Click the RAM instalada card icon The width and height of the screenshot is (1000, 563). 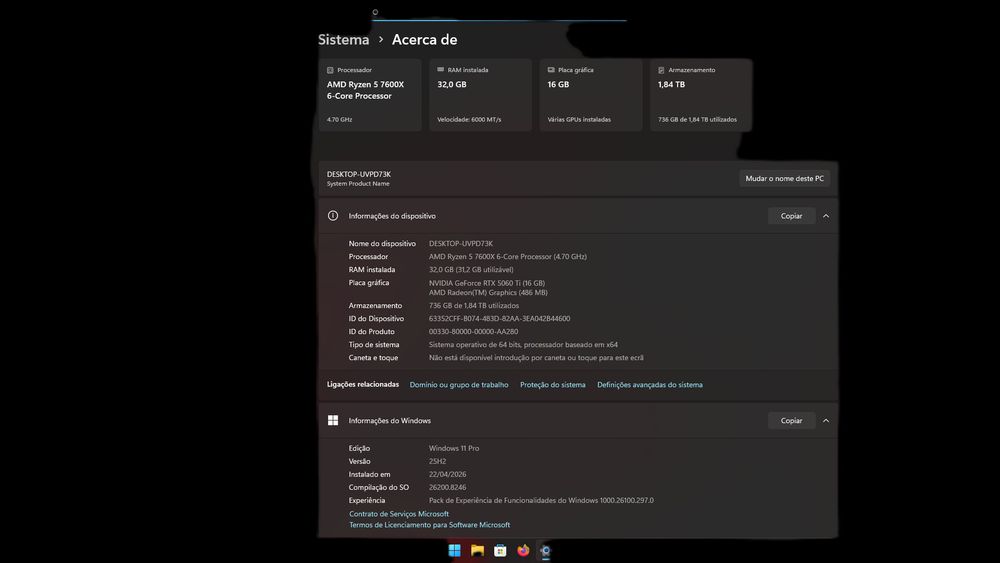(x=440, y=69)
